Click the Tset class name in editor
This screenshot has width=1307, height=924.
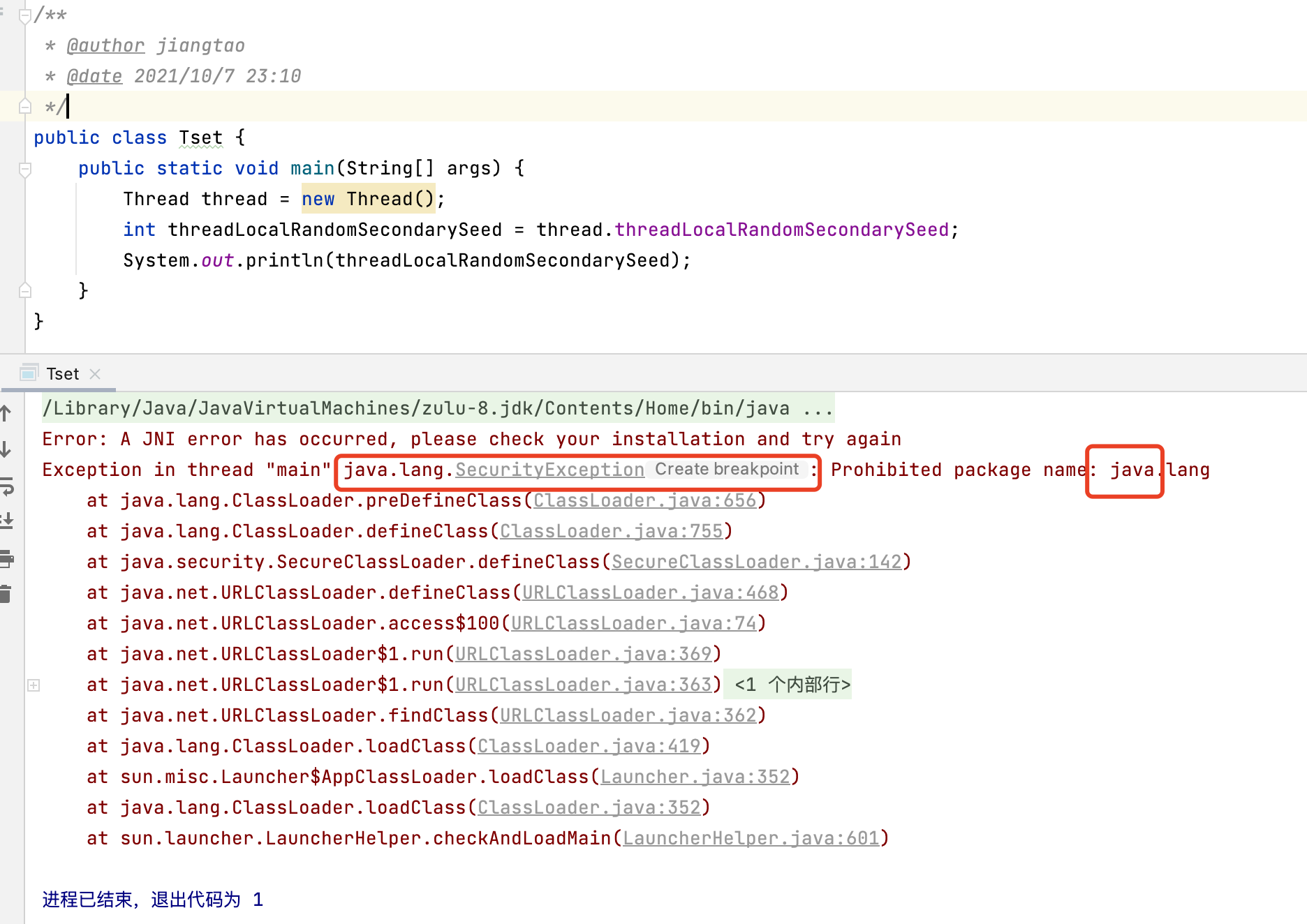tap(200, 137)
